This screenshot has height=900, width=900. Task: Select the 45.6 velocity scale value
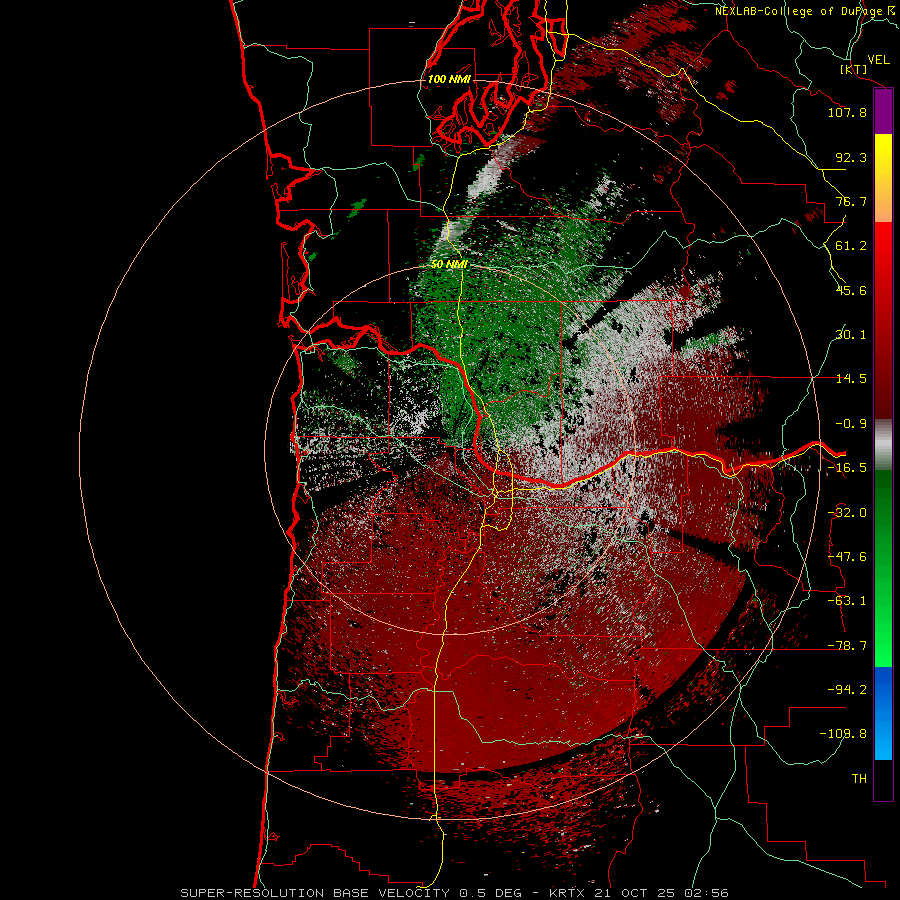pyautogui.click(x=851, y=290)
